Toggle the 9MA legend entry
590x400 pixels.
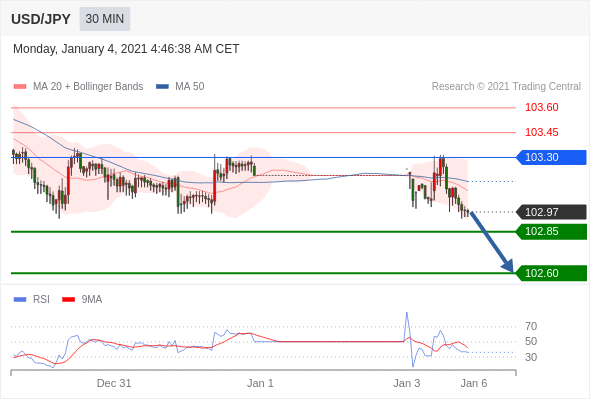pyautogui.click(x=82, y=300)
